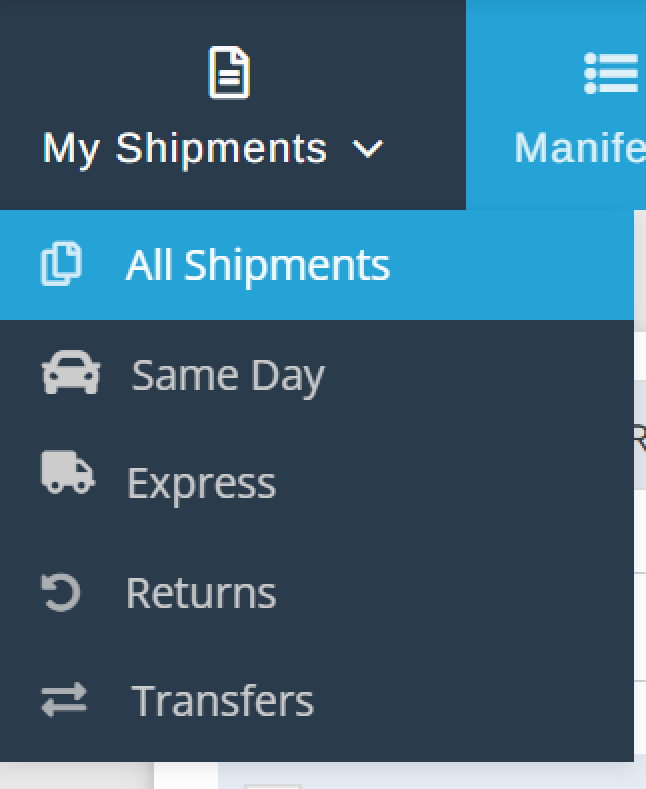Screen dimensions: 646x789
Task: Select All Shipments text in the menu
Action: tap(258, 265)
